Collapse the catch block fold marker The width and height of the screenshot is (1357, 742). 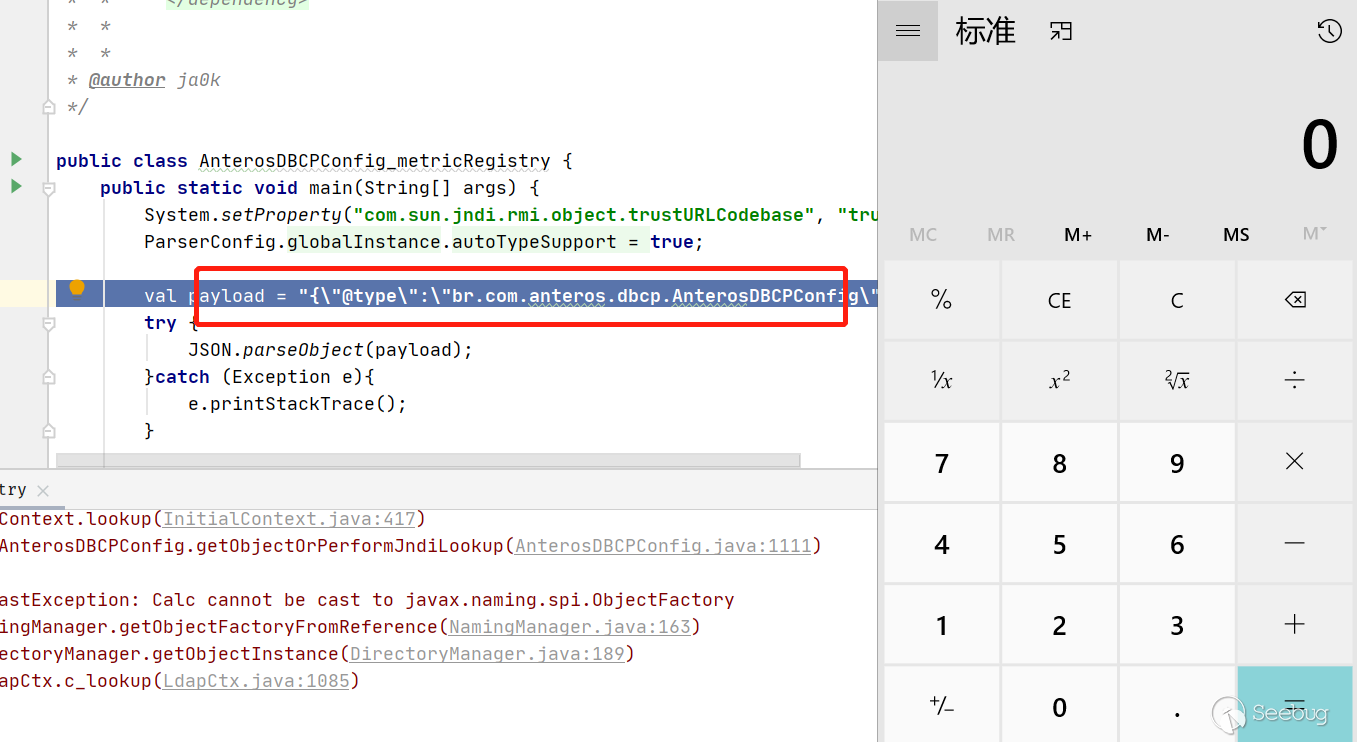point(49,377)
